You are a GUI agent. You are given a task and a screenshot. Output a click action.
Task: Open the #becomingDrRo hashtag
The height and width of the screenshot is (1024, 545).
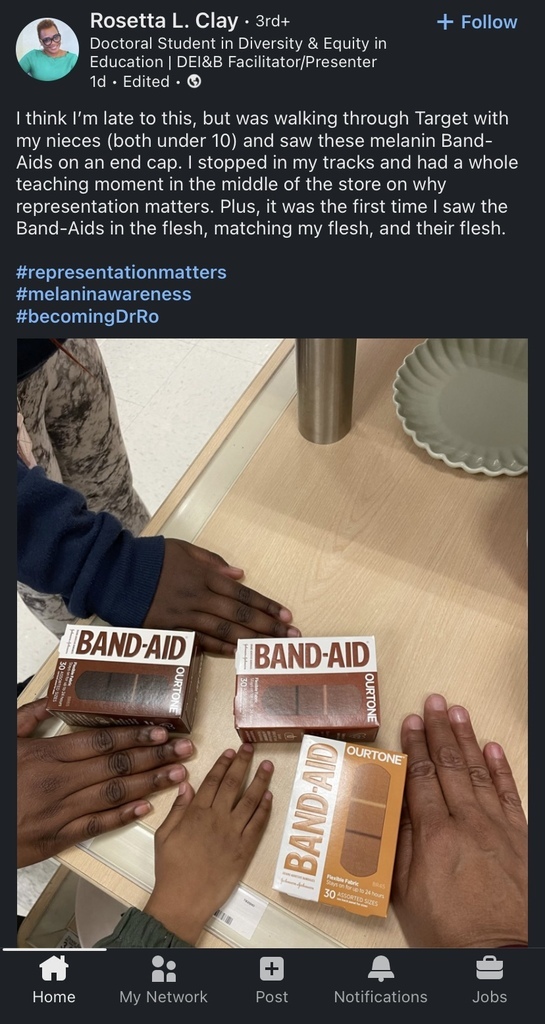(x=87, y=317)
